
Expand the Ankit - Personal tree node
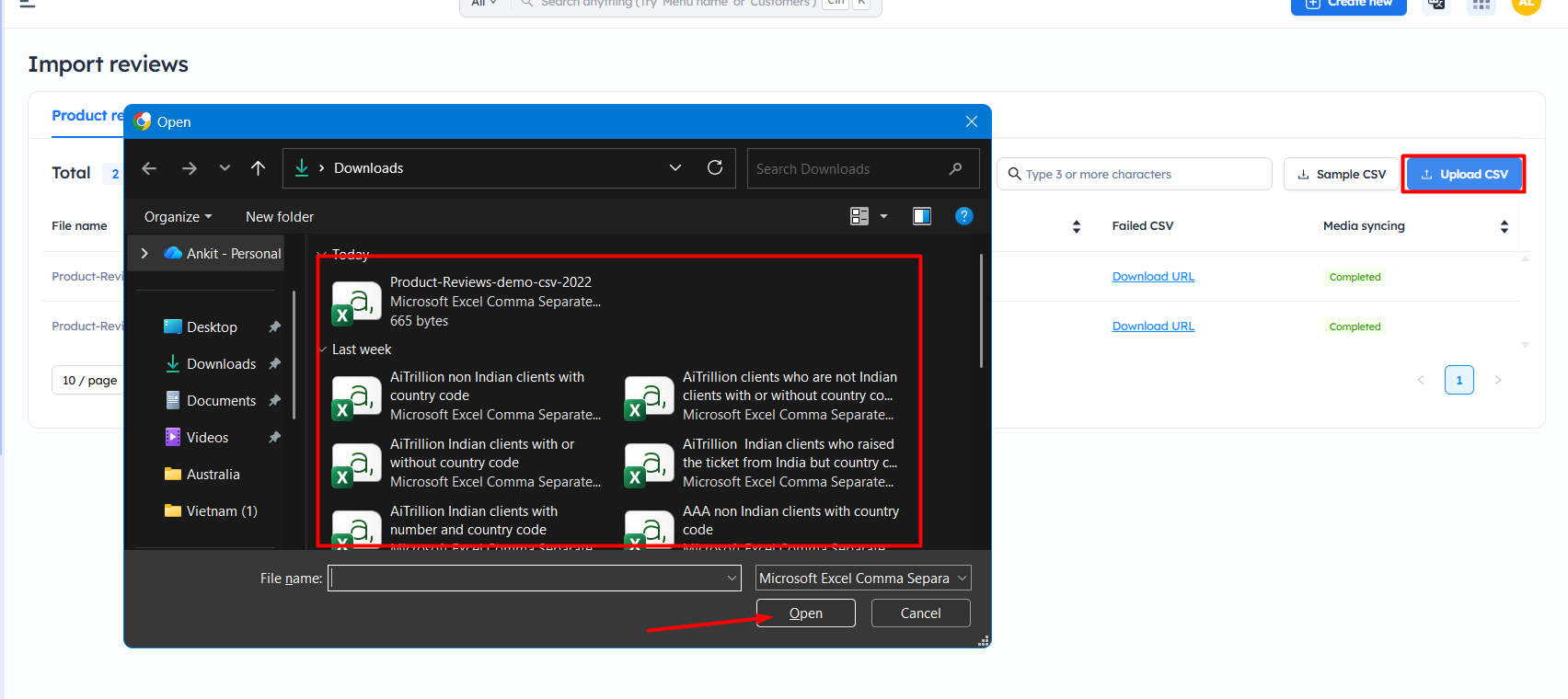[x=144, y=254]
